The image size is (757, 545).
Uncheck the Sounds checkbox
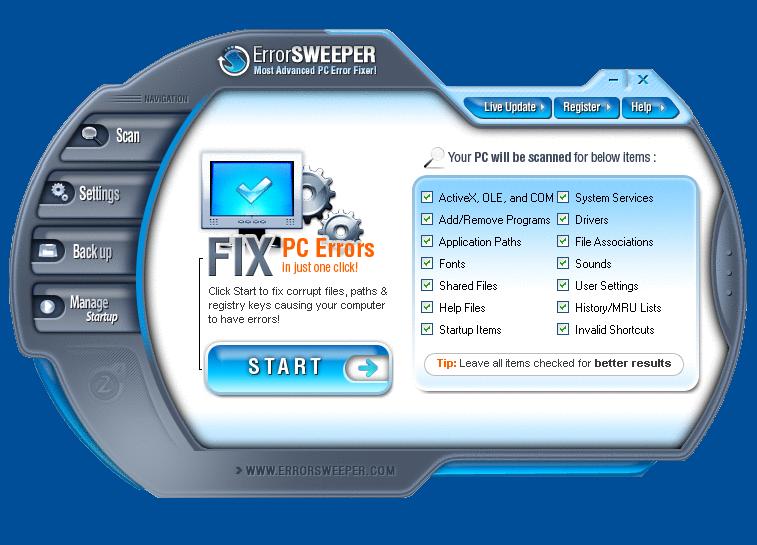563,263
